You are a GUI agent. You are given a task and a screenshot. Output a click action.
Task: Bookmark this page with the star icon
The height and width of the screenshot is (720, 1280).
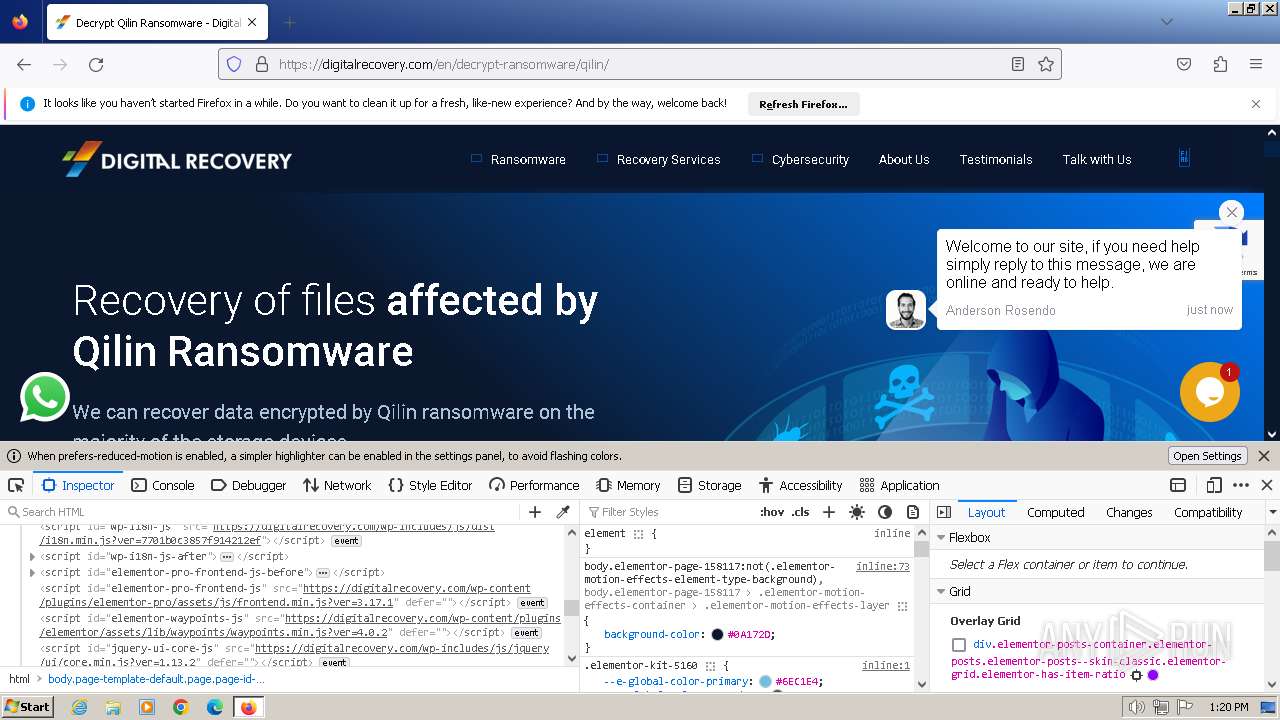(x=1046, y=64)
